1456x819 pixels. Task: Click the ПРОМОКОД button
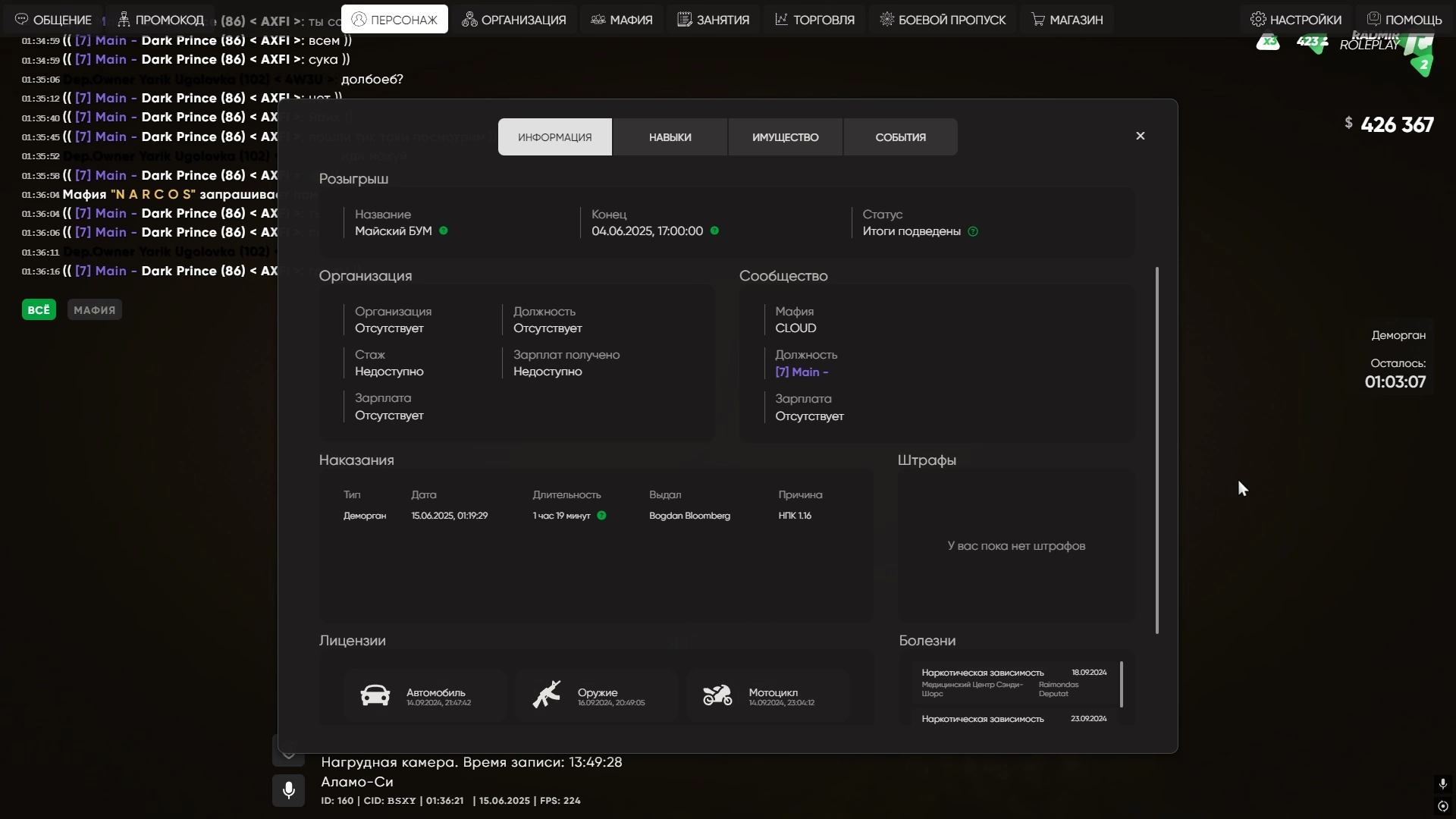(161, 20)
